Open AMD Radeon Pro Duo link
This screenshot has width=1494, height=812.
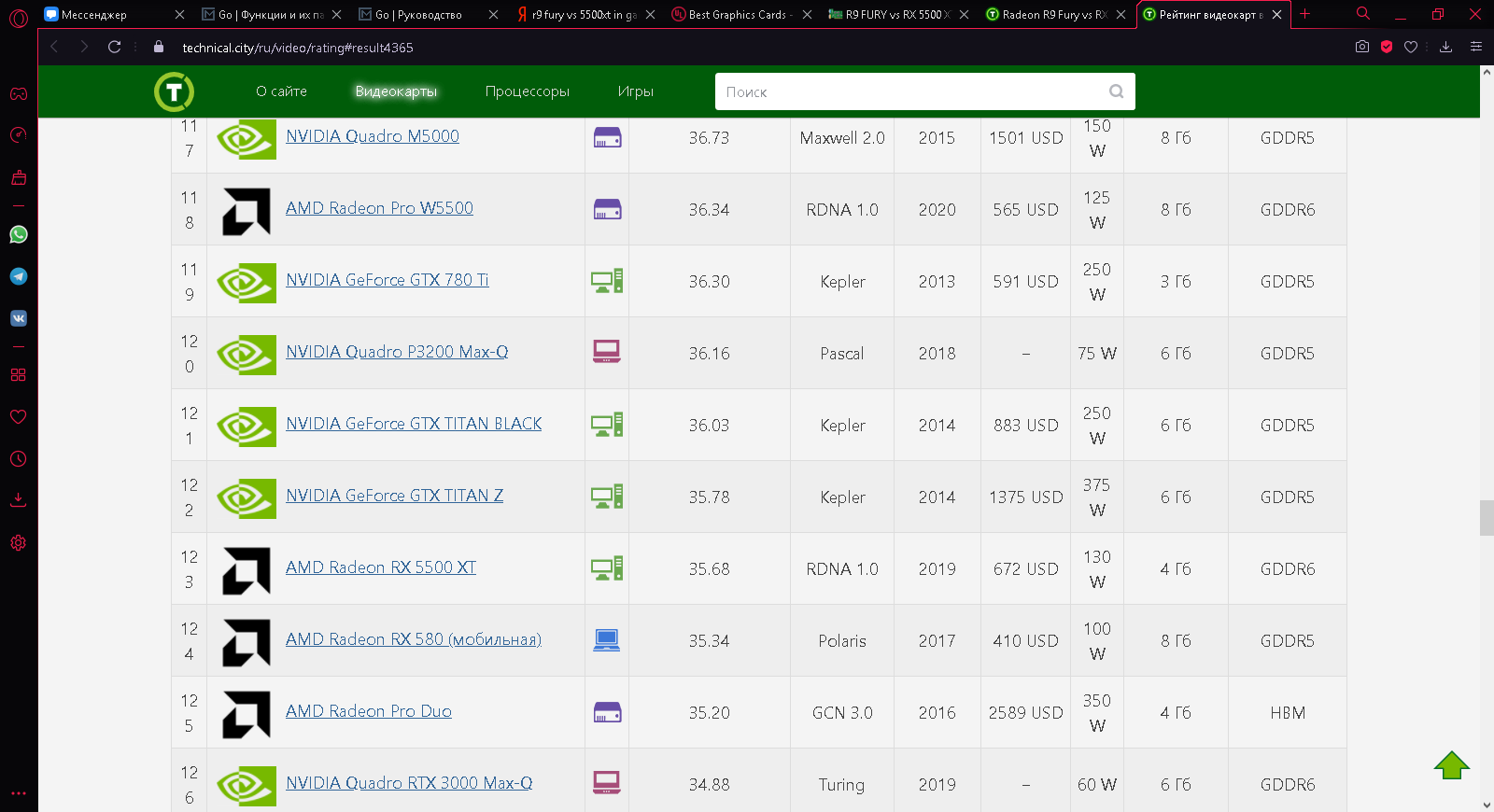click(x=369, y=711)
